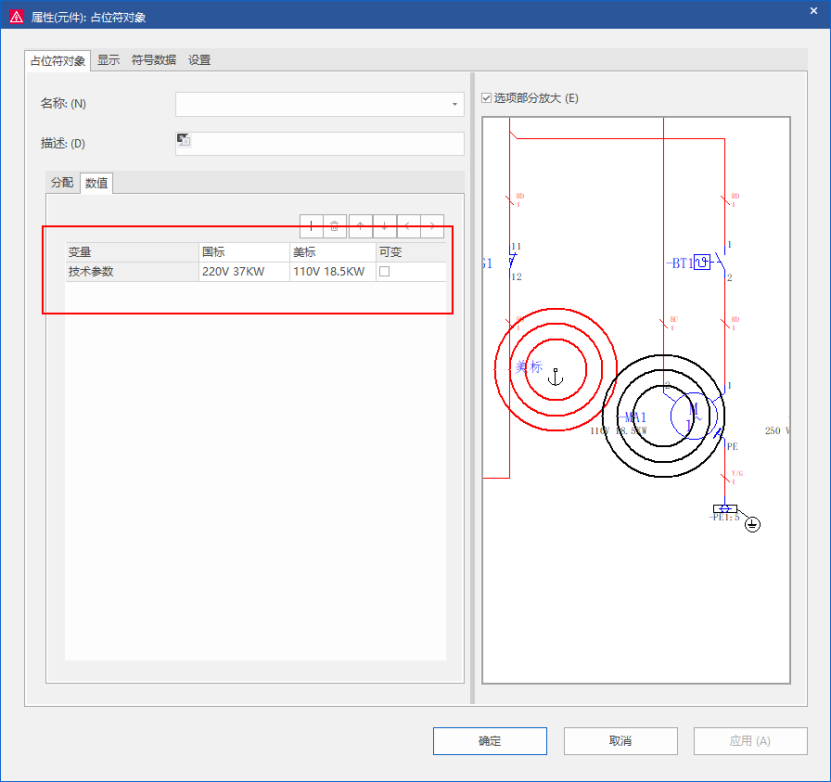
Task: Click the move left arrow icon
Action: (408, 226)
